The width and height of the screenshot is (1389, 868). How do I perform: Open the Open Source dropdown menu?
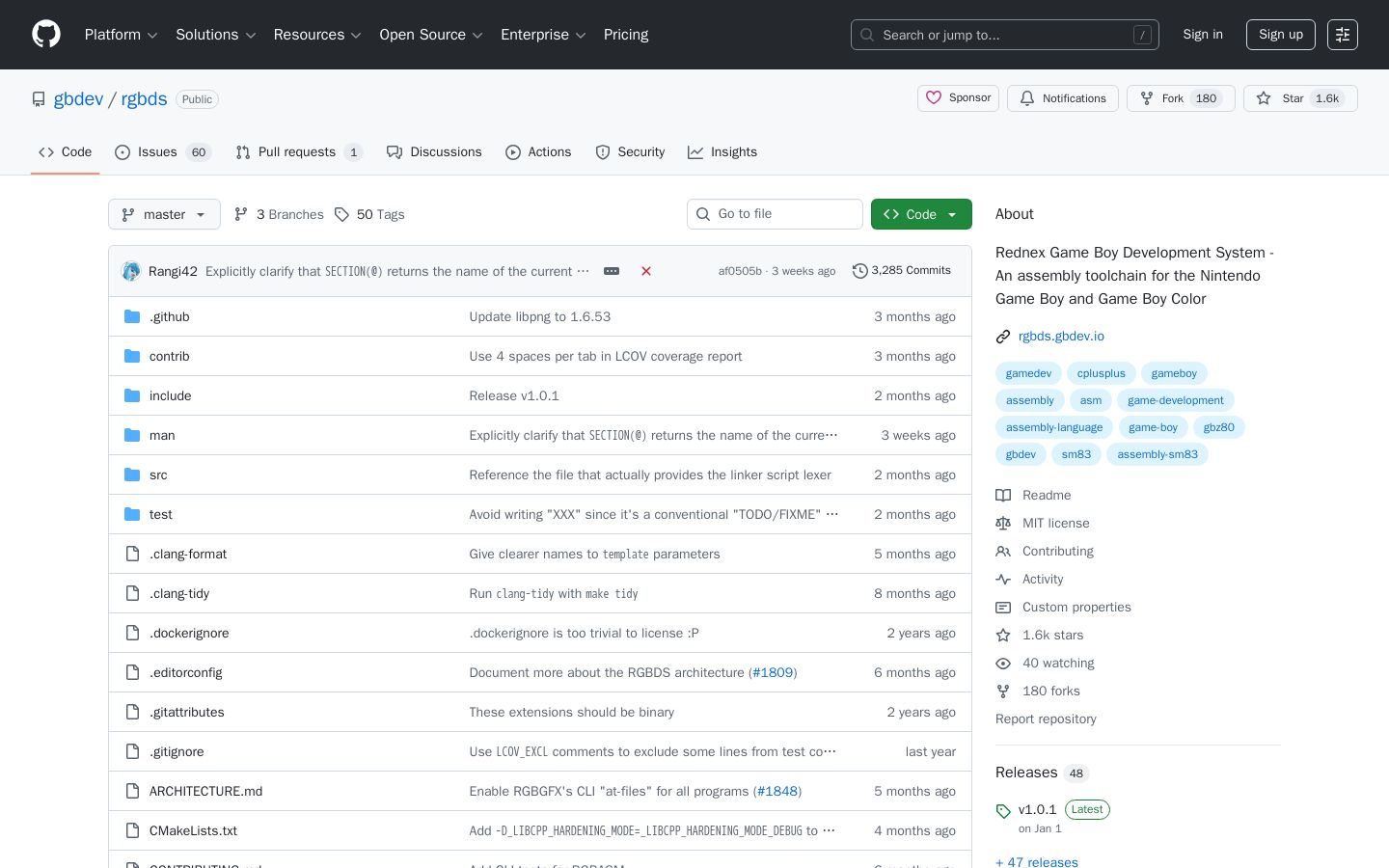click(x=431, y=35)
